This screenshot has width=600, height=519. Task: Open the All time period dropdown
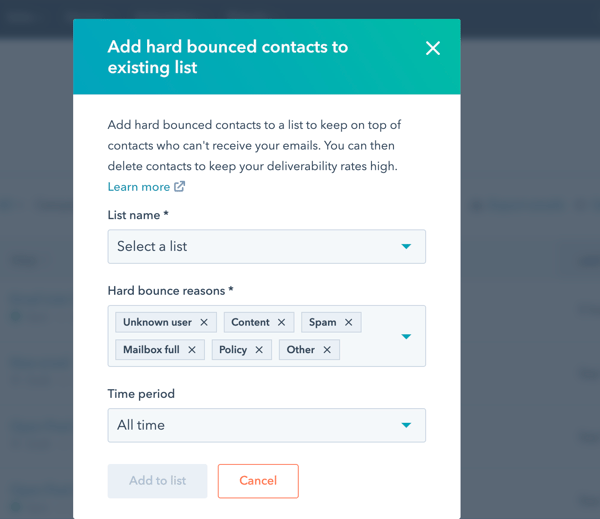(266, 425)
